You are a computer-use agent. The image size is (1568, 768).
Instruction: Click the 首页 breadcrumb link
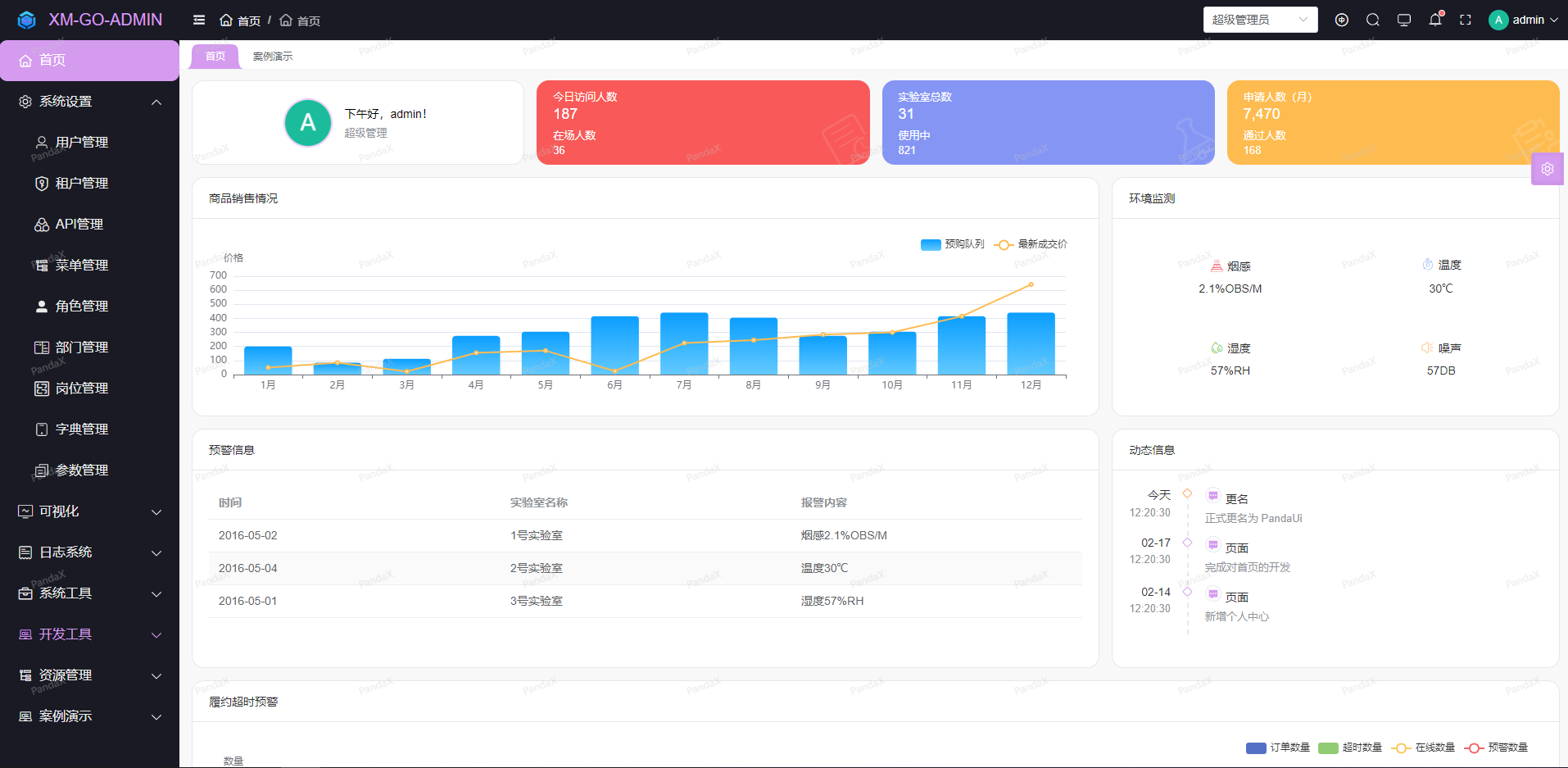point(241,20)
